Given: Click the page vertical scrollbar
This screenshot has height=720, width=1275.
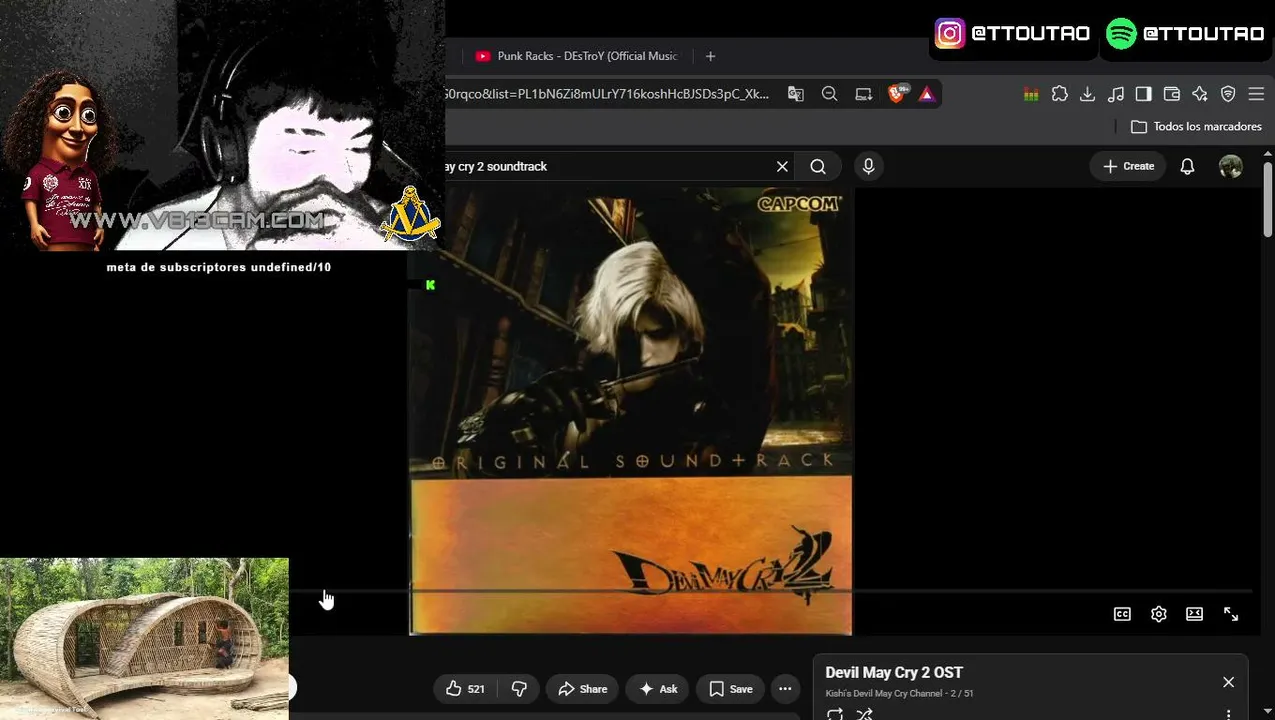Looking at the screenshot, I should [x=1268, y=200].
